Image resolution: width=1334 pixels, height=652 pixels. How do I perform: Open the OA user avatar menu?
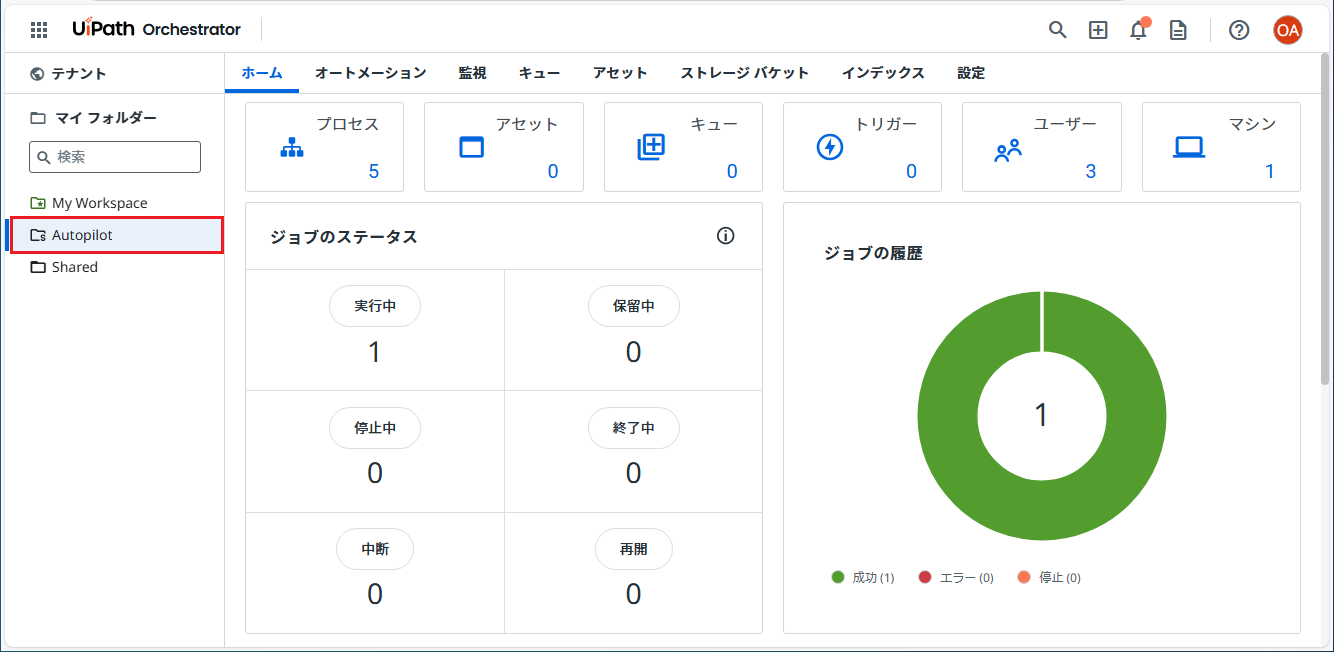point(1288,30)
